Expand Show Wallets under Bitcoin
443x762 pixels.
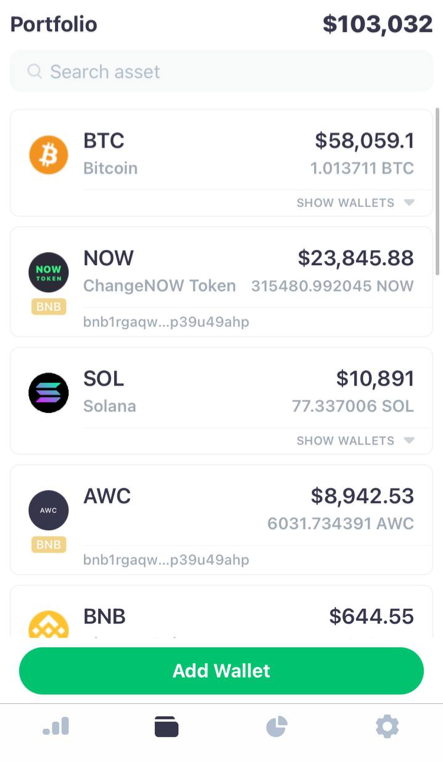355,203
